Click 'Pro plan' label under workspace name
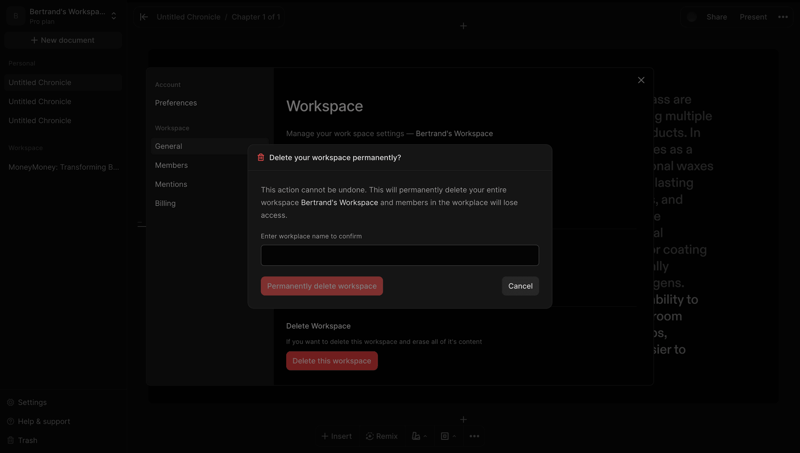Screen dimensions: 800x453 point(42,21)
